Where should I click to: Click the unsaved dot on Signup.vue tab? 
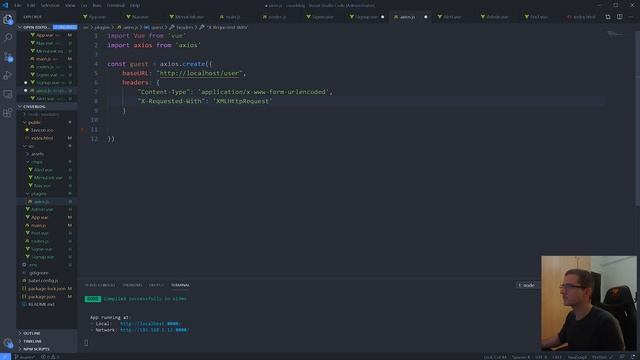pyautogui.click(x=382, y=17)
